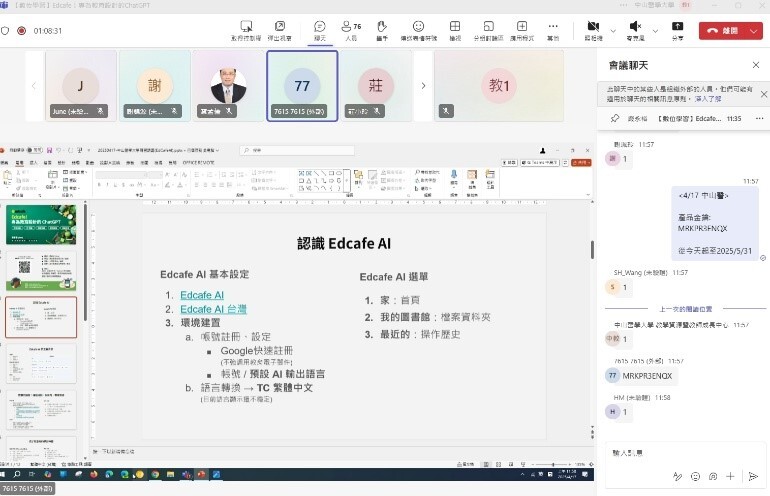Open the Apps (應用程式) button
The image size is (770, 496).
coord(522,30)
